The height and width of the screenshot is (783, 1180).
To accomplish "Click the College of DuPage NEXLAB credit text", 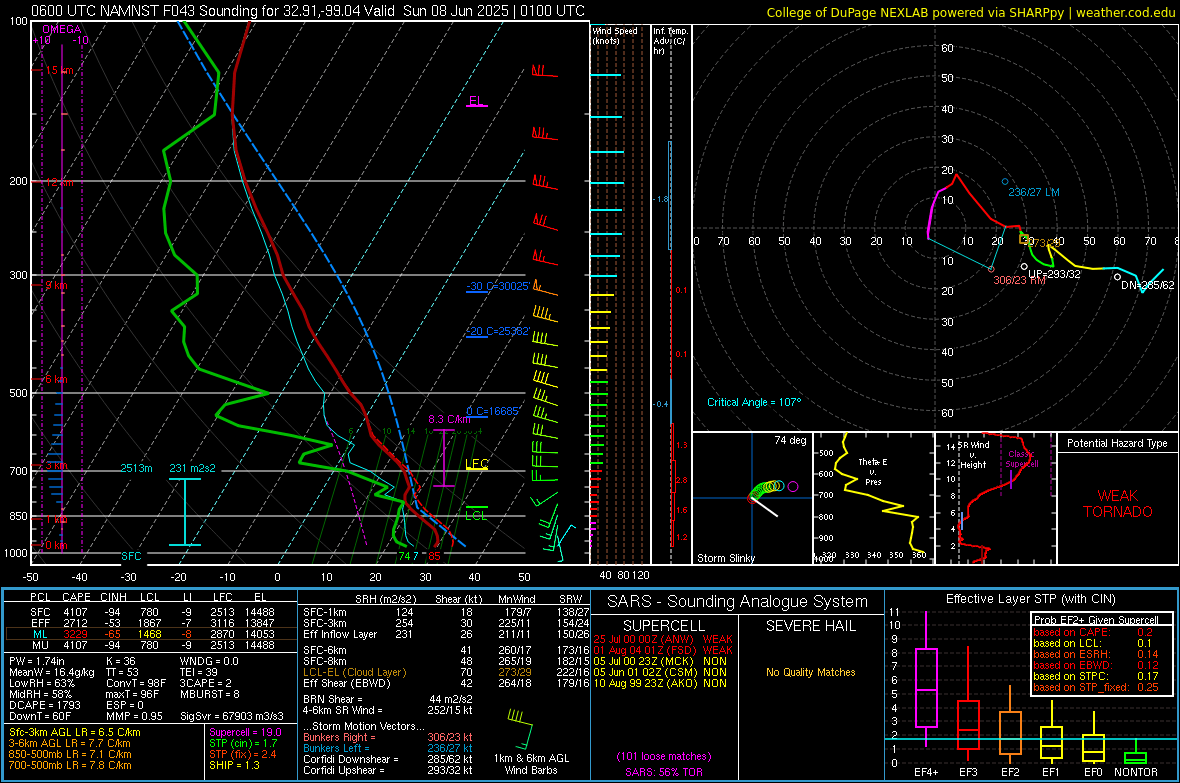I will [970, 12].
